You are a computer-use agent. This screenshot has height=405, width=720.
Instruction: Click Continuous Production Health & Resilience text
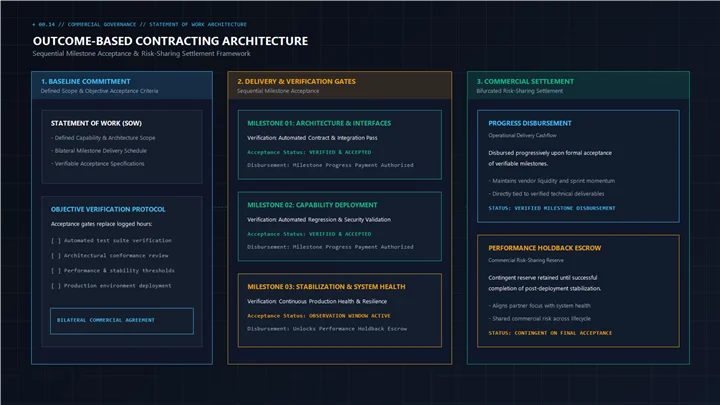pos(317,301)
